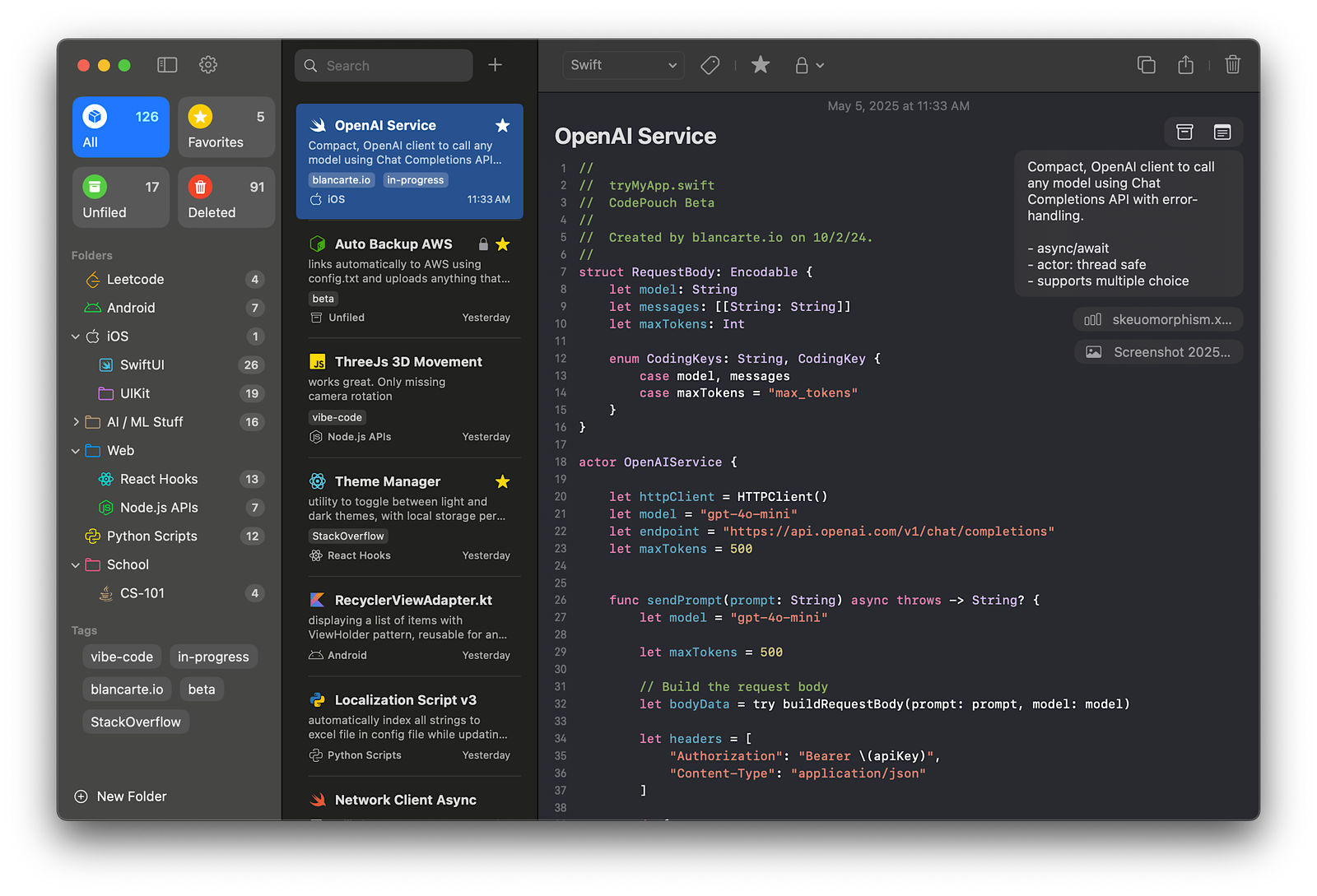The image size is (1317, 896).
Task: Select the All snippets category
Action: tap(121, 128)
